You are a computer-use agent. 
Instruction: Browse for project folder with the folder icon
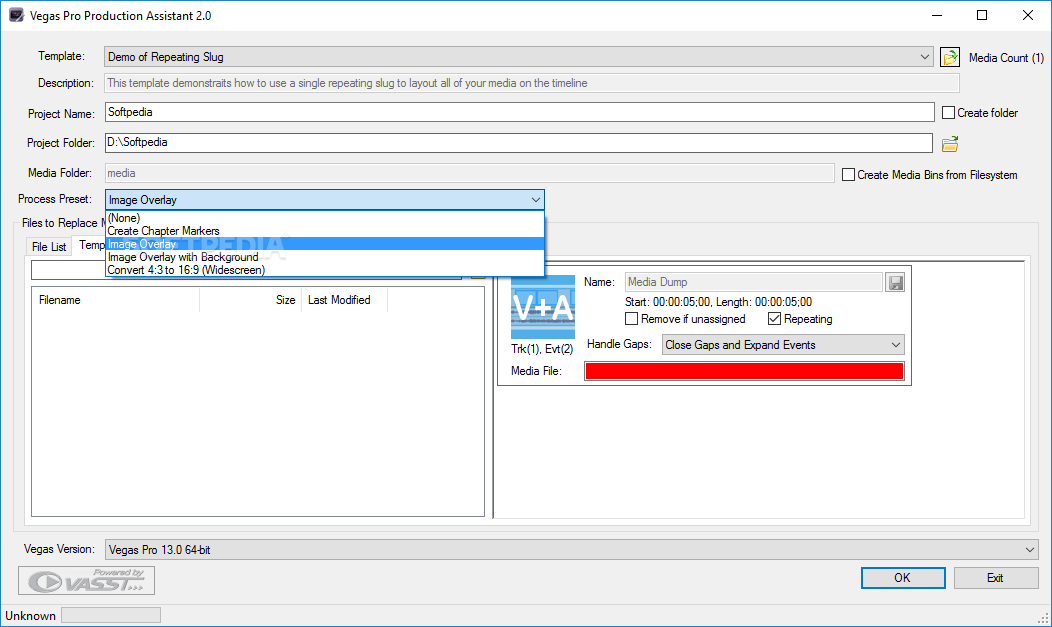(950, 144)
